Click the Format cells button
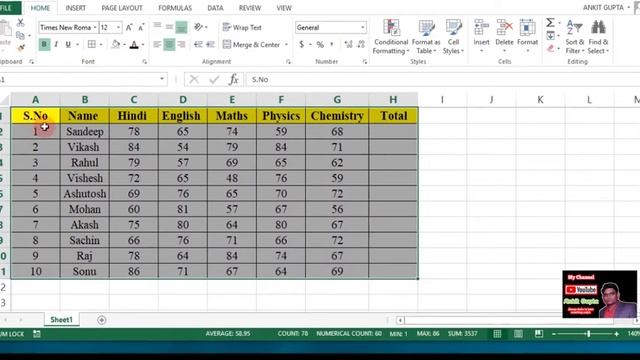Viewport: 640px width, 360px height. point(527,36)
